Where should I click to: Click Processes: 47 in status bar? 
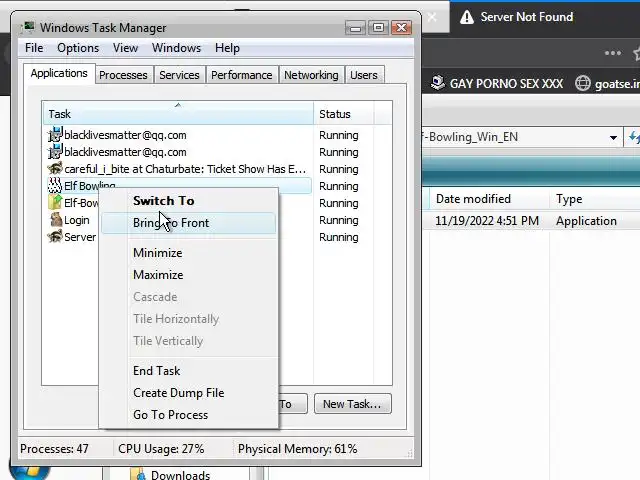point(54,449)
